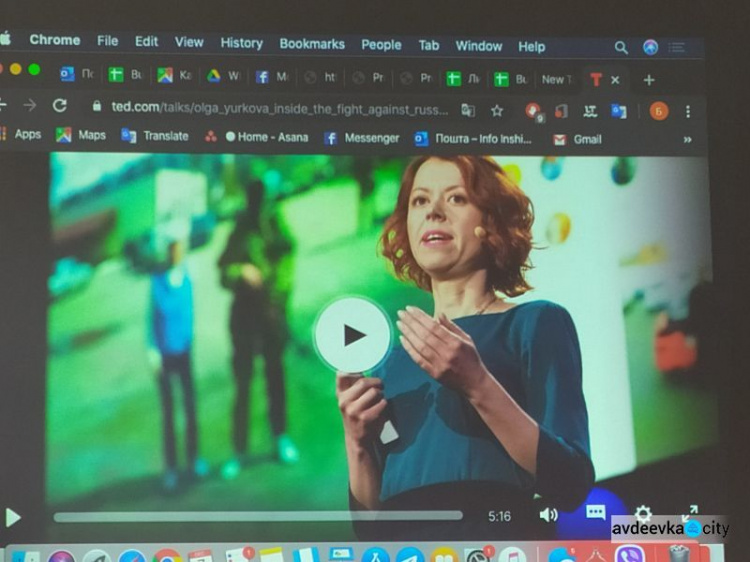Bookmark this page with the star icon
The image size is (750, 562).
pyautogui.click(x=497, y=110)
